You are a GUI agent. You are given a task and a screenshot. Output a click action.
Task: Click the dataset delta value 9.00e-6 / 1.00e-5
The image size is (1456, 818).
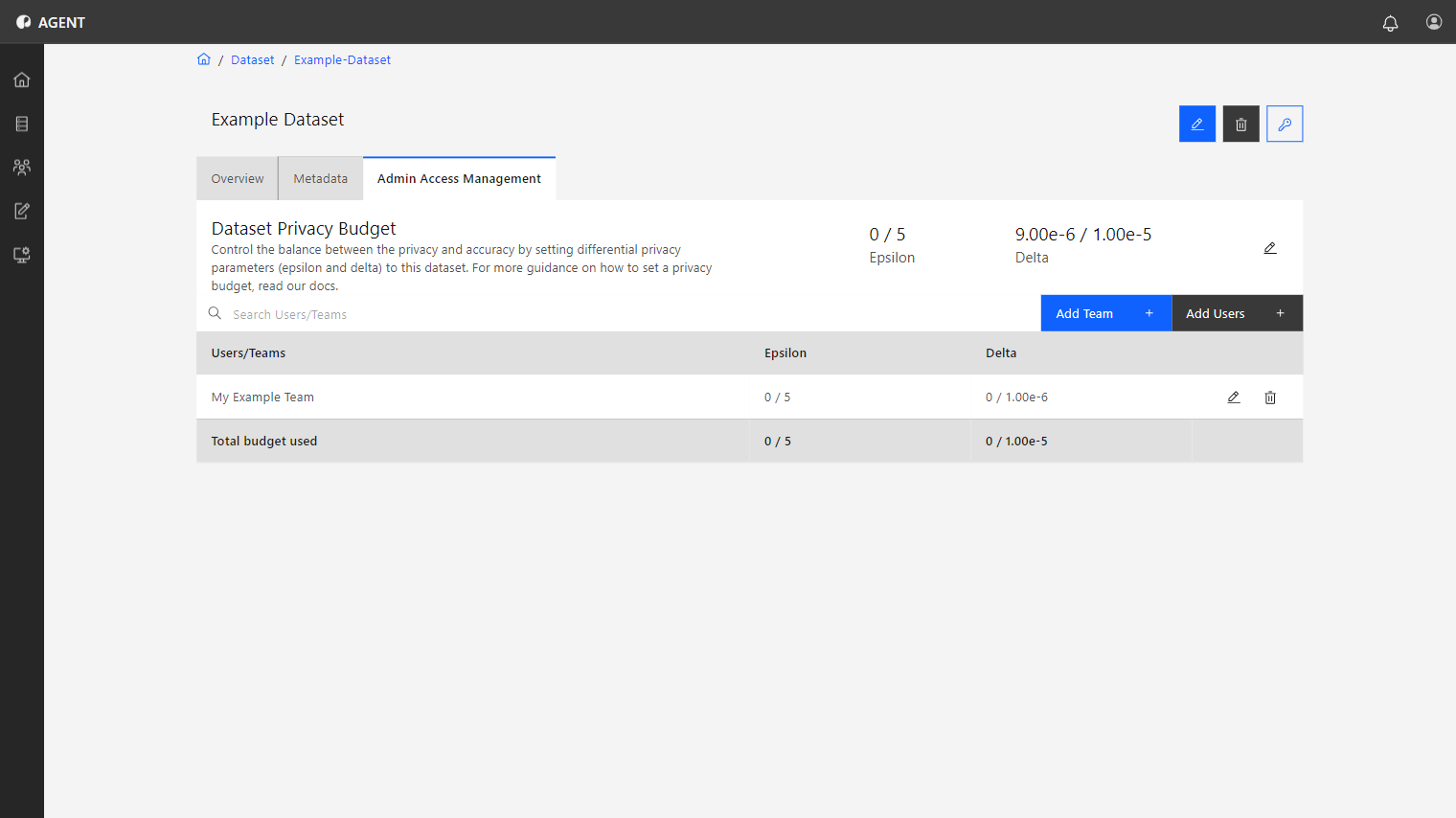[1083, 235]
